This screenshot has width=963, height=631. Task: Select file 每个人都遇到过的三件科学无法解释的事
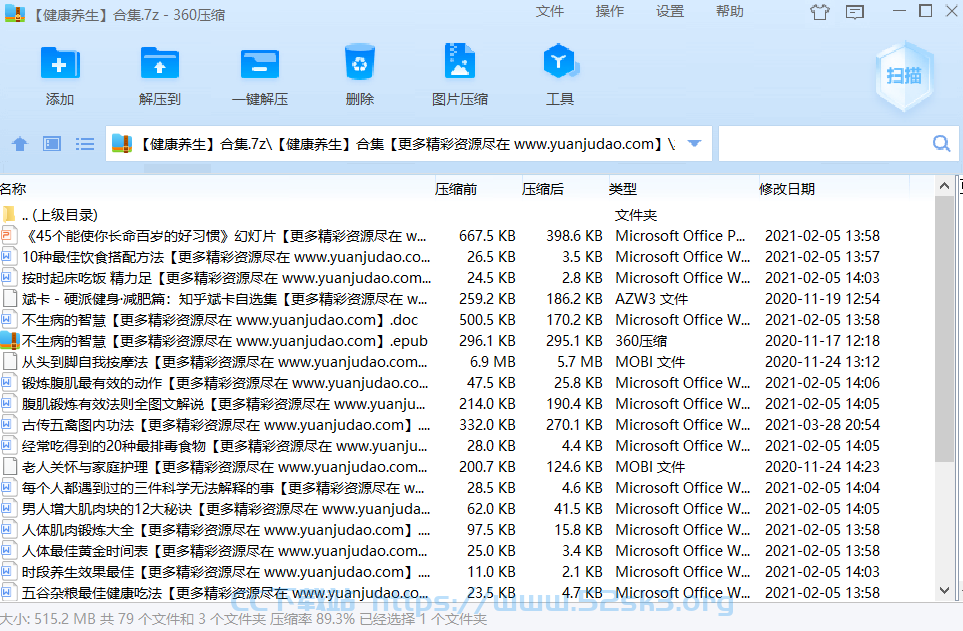point(224,488)
